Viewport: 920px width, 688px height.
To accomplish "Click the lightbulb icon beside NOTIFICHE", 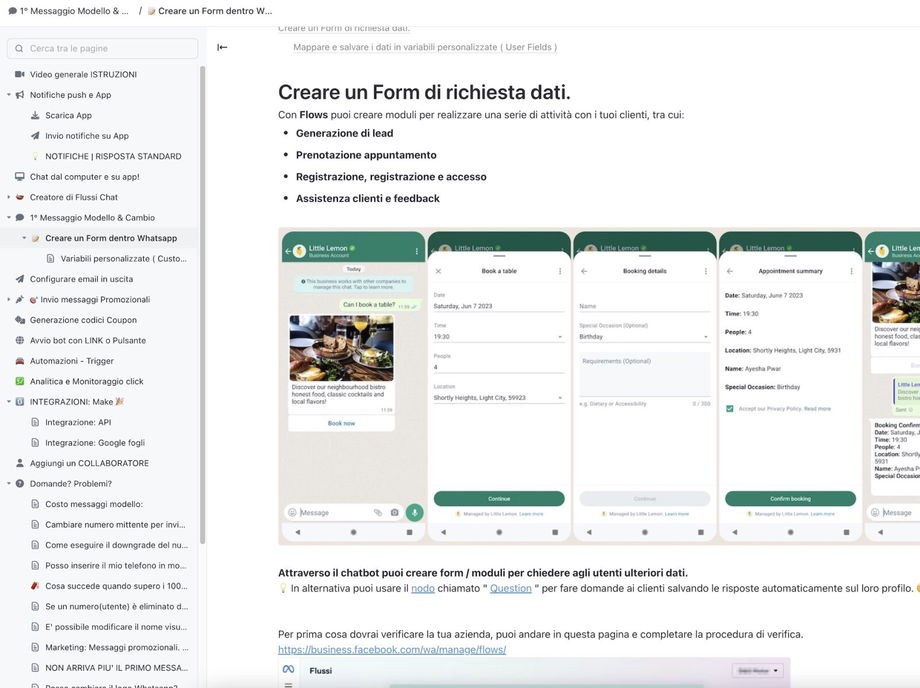I will click(x=35, y=157).
